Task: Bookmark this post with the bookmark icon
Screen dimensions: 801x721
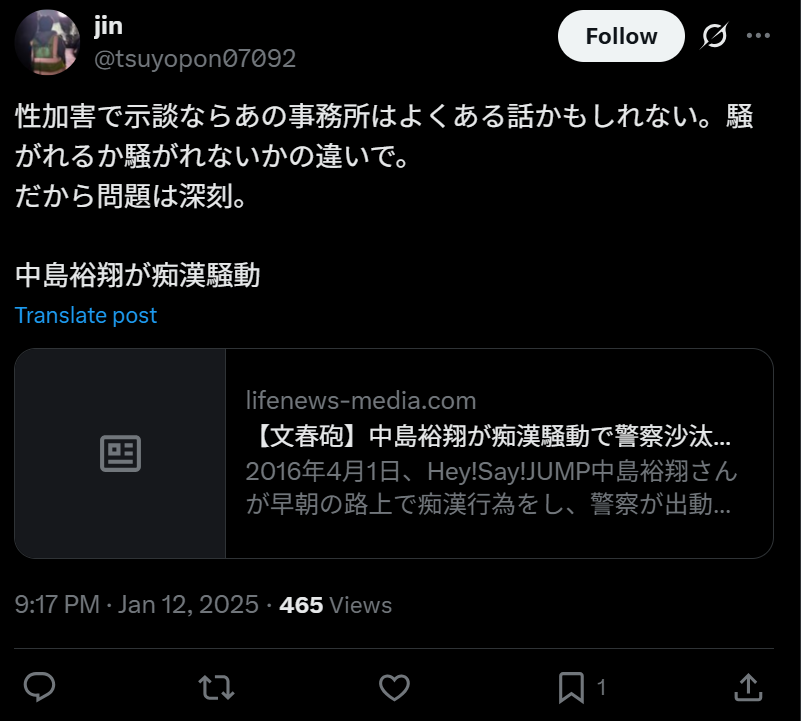Action: 571,687
